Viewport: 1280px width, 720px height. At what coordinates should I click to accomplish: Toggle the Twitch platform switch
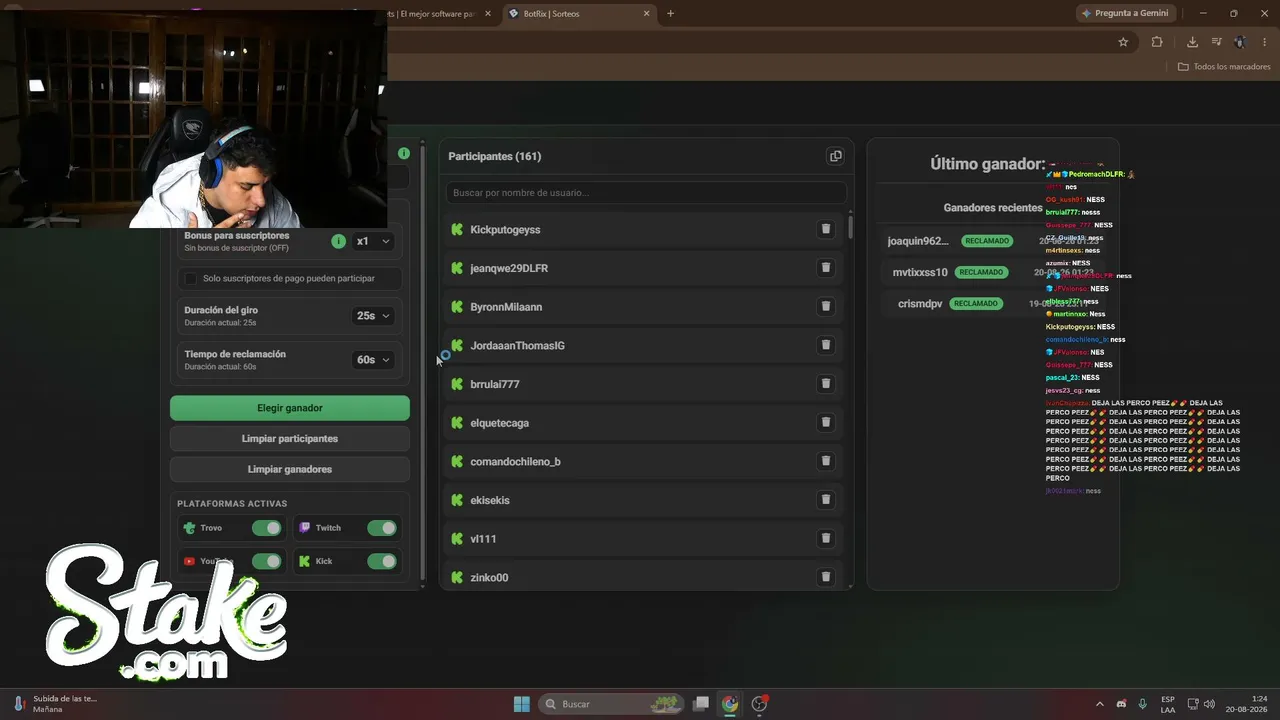coord(382,528)
